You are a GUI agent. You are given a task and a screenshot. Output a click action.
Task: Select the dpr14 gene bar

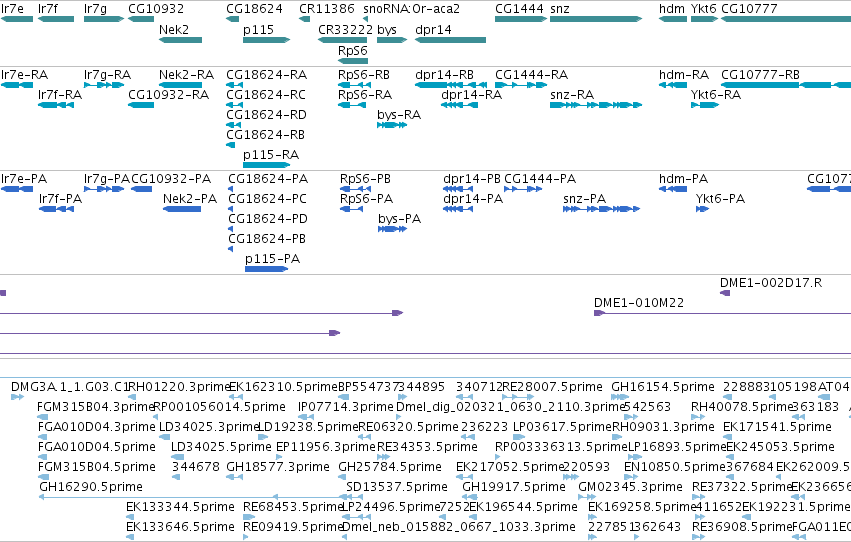click(x=450, y=40)
